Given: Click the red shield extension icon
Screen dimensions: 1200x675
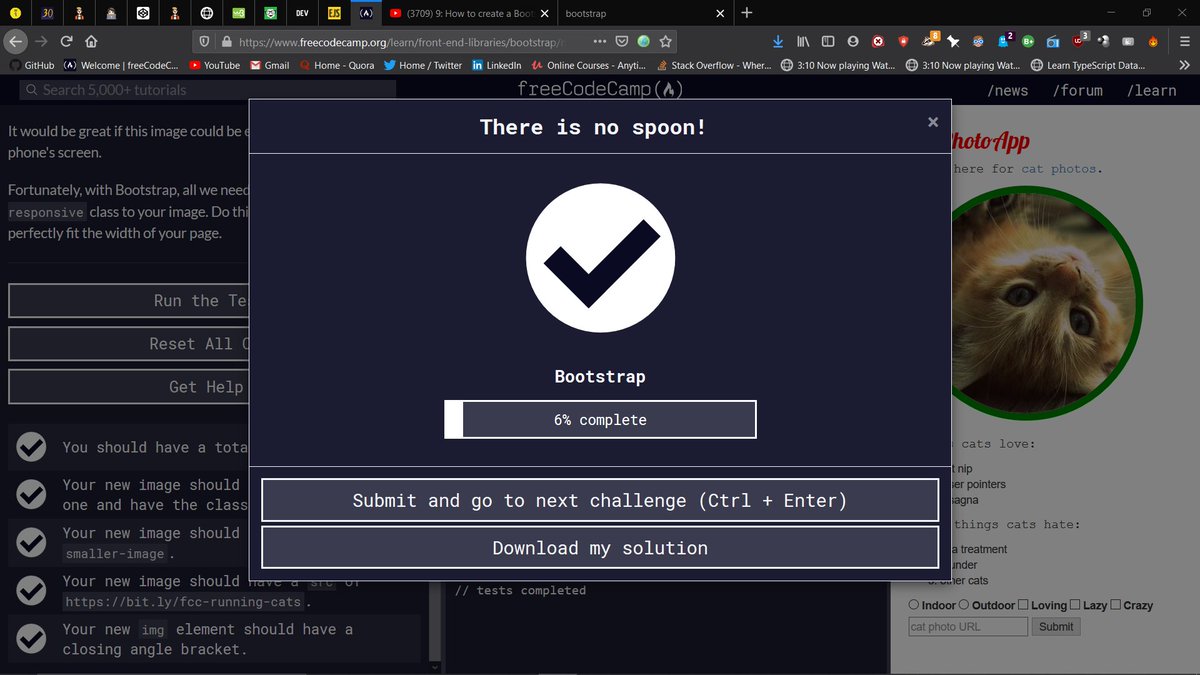Looking at the screenshot, I should [903, 42].
